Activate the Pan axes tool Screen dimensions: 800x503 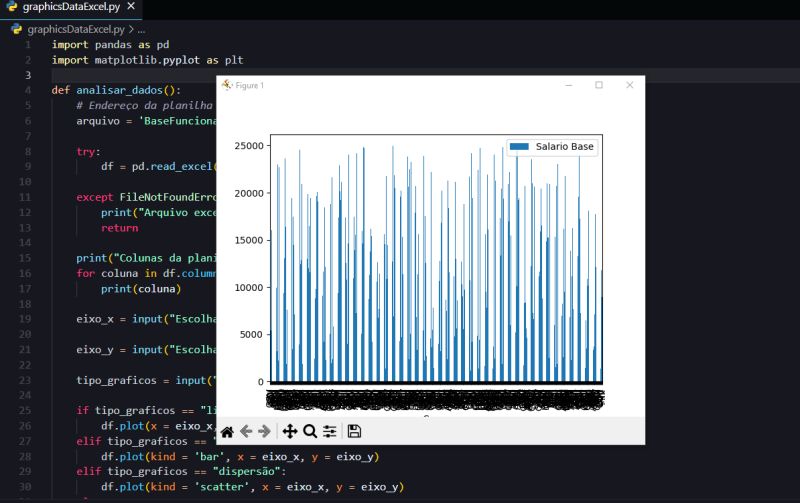pyautogui.click(x=290, y=432)
